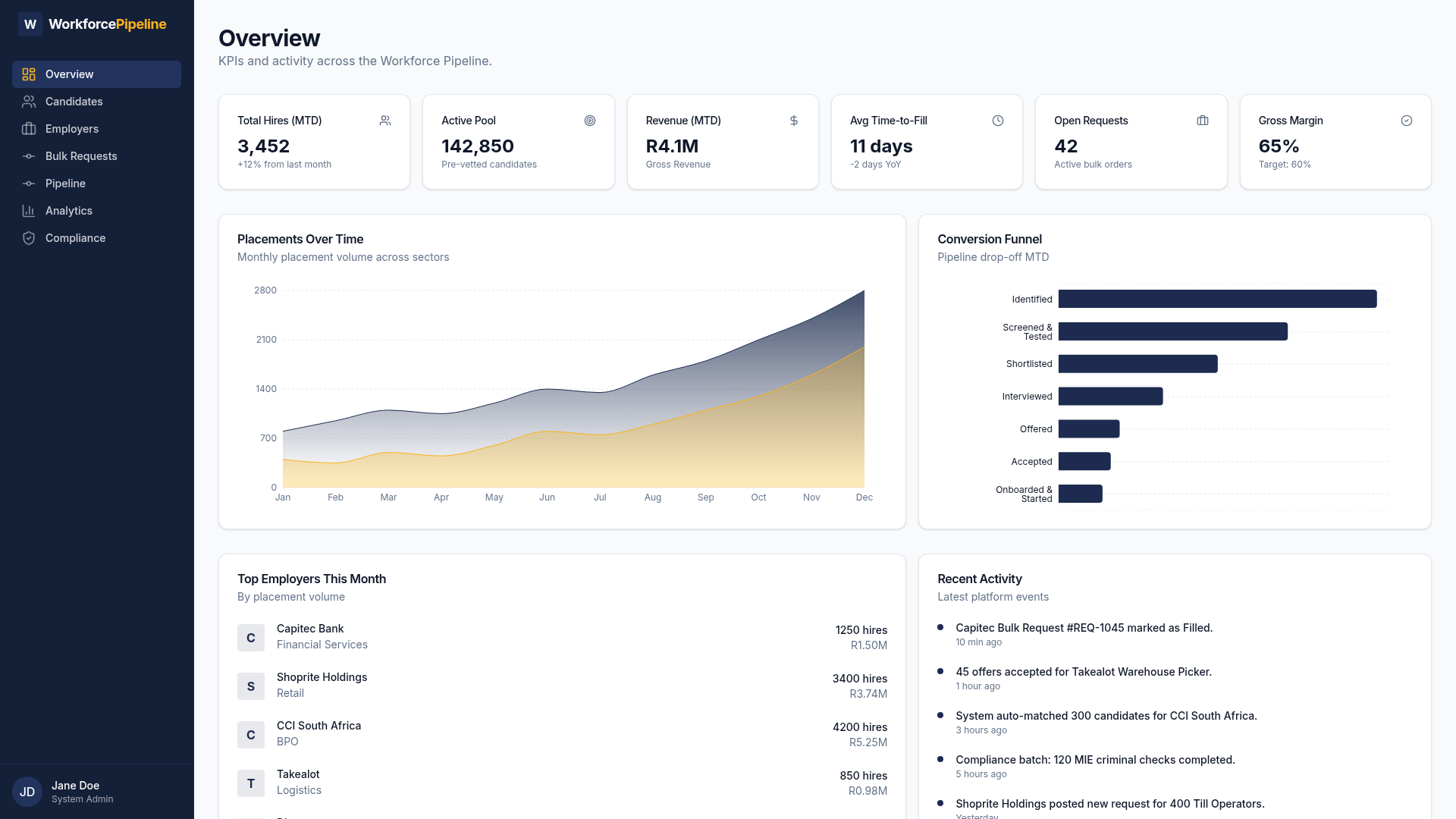Click the Offered funnel bar
Screen dimensions: 1456x819
[1089, 428]
